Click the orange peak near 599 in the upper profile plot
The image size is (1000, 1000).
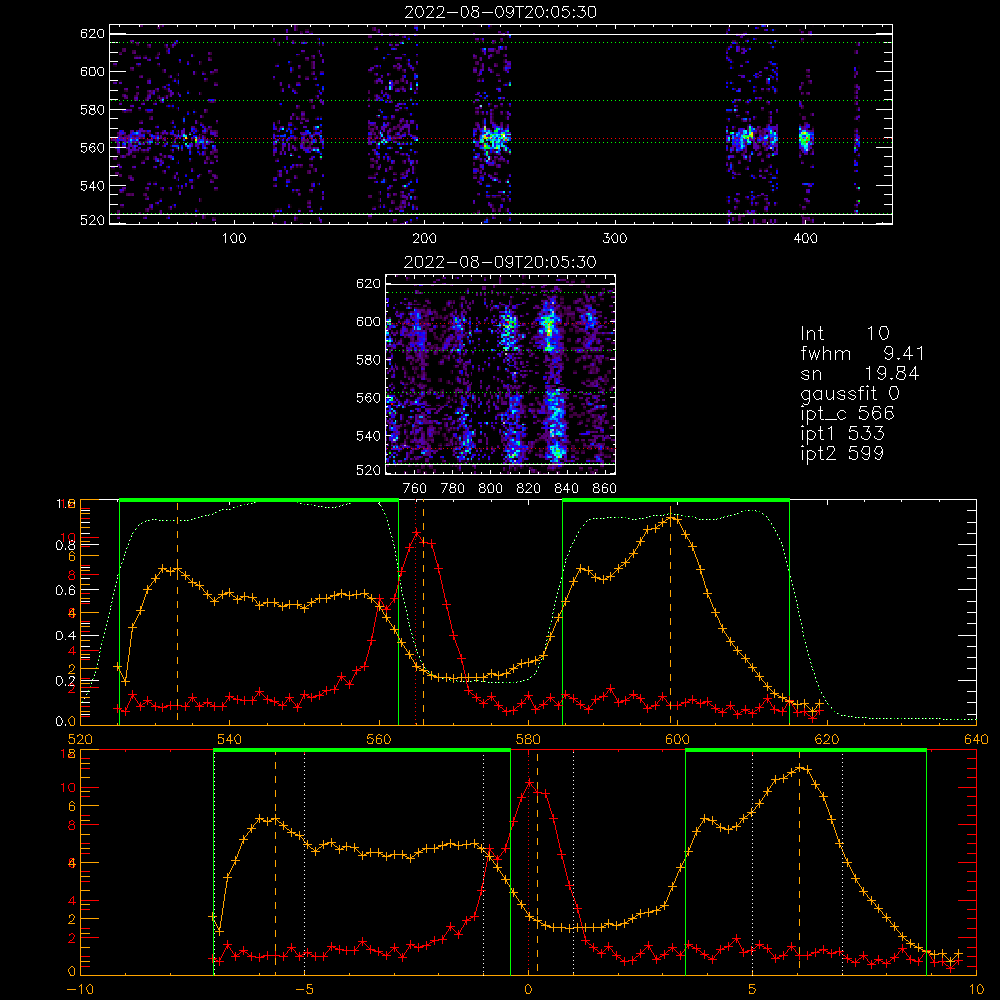[670, 518]
